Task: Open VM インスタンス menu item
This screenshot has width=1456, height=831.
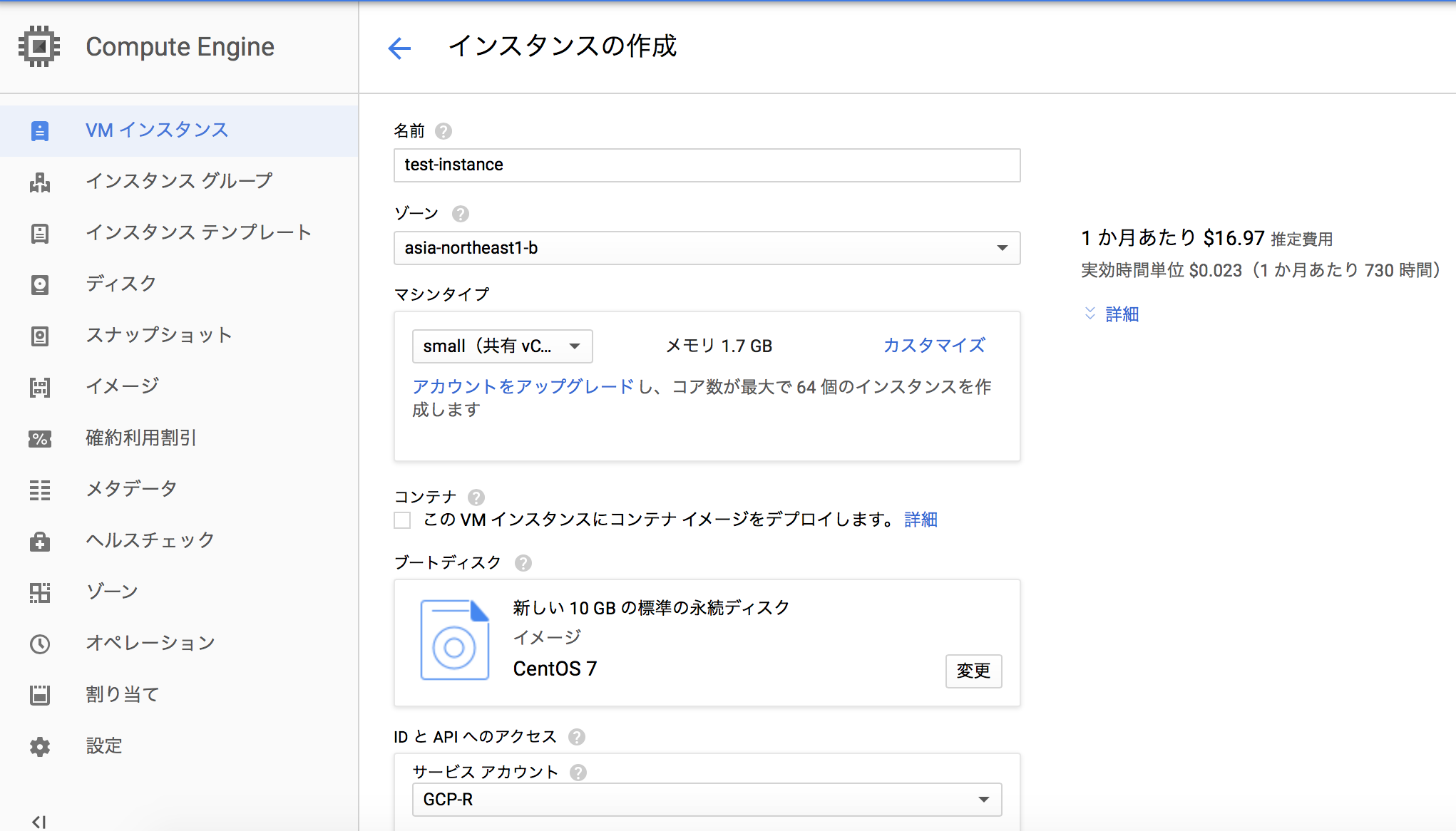Action: 179,130
